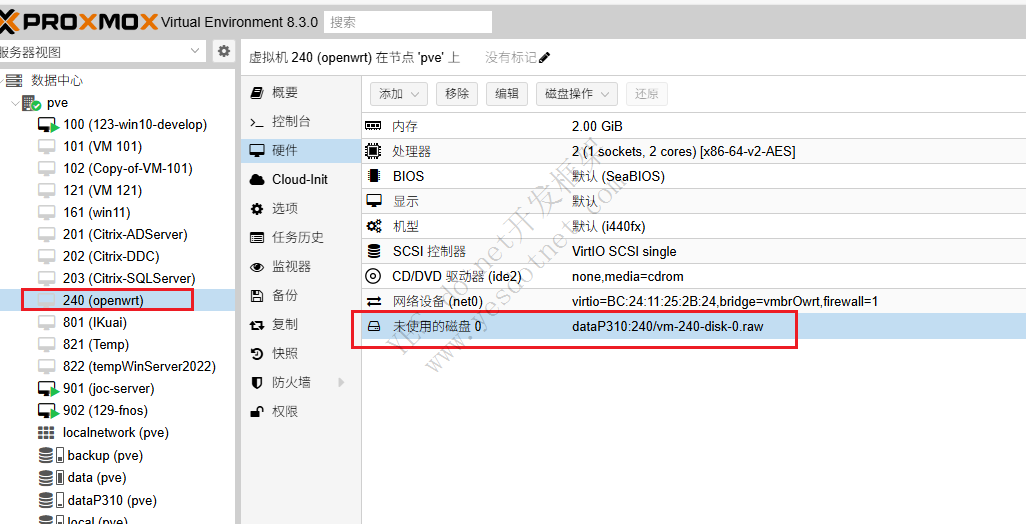
Task: Click the localnetwork grid icon
Action: [46, 432]
